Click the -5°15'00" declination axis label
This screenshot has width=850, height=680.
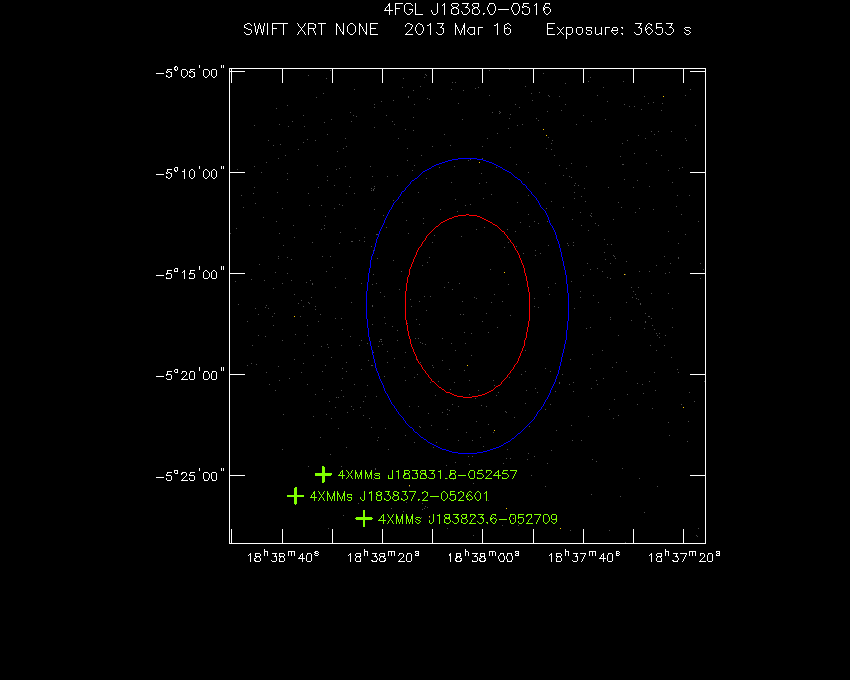click(190, 274)
